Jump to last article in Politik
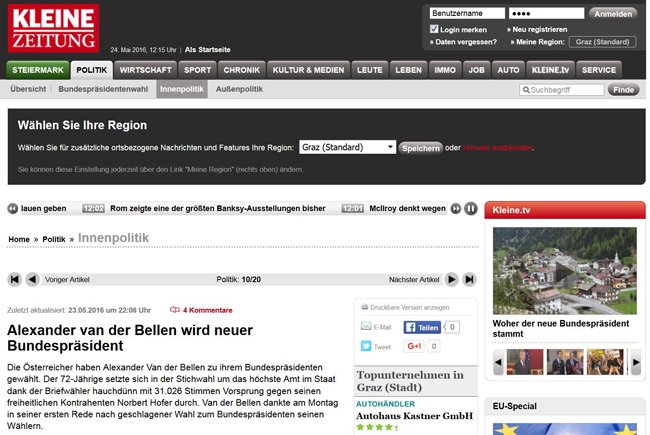The image size is (650, 435). click(x=469, y=280)
